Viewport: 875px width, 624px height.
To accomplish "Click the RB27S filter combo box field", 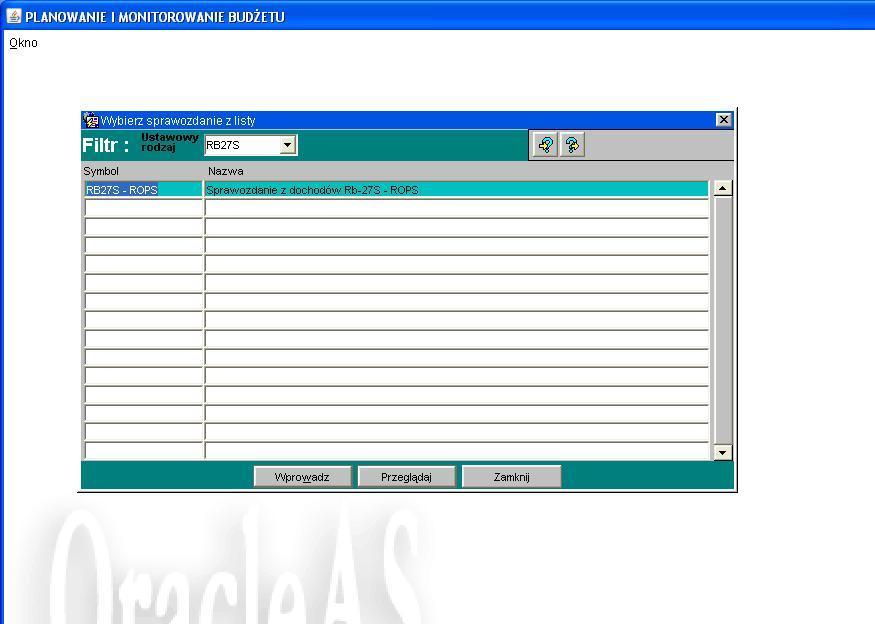I will 251,145.
